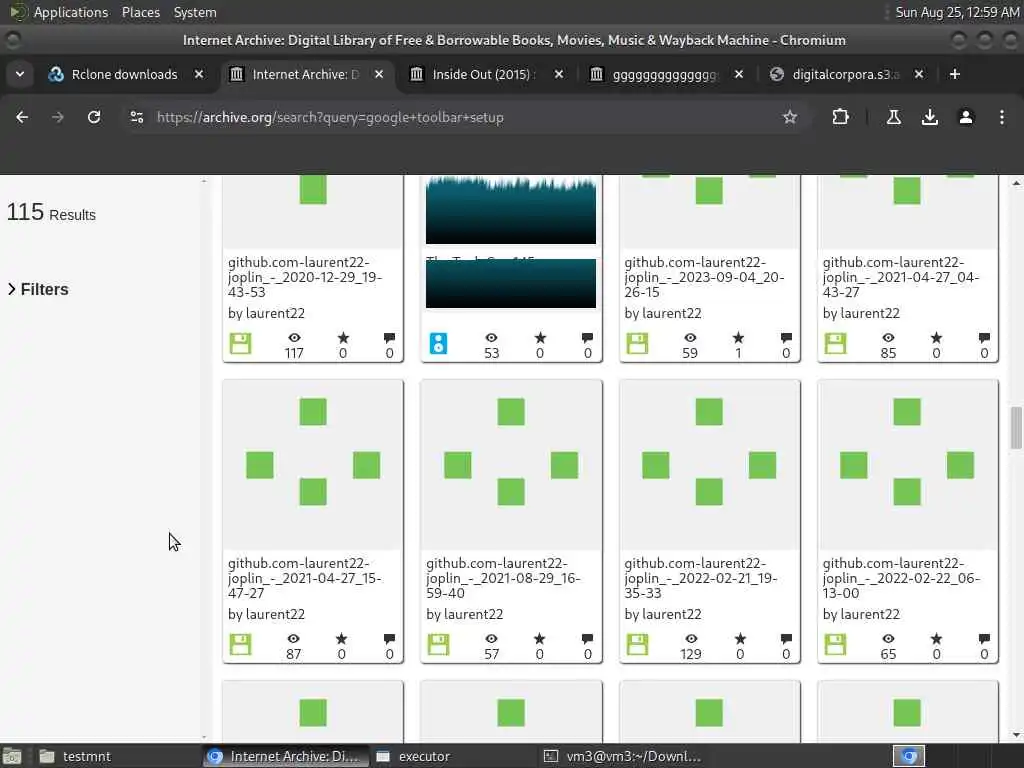Click 'by laurent22' on 2021-08-29 card

point(464,615)
